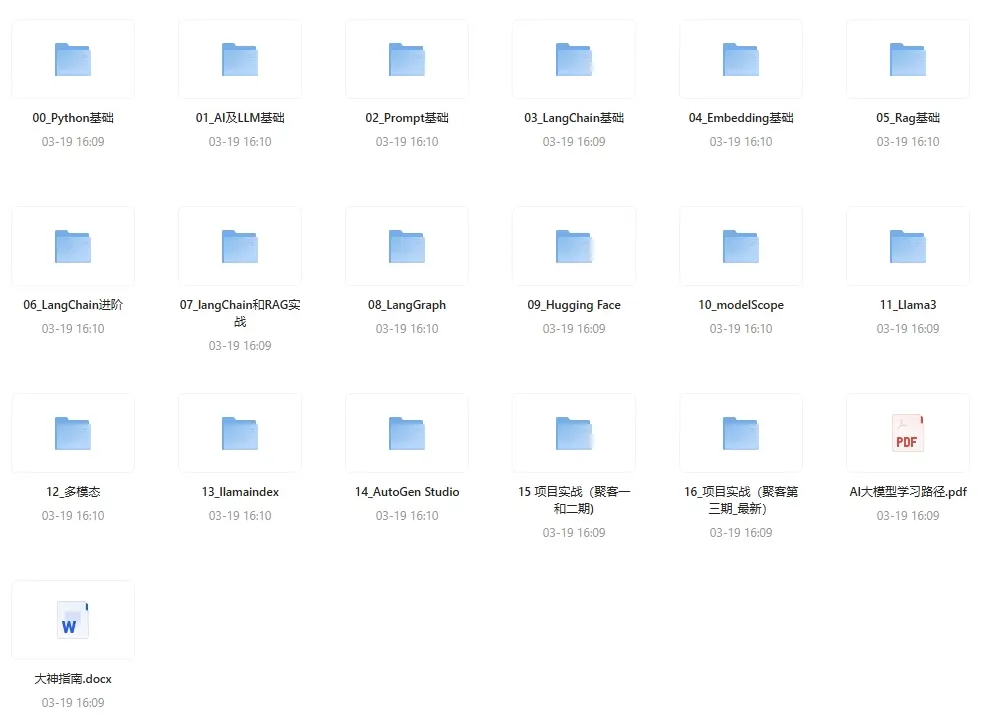
Task: Click the label 02_Prompt基础
Action: (x=407, y=118)
